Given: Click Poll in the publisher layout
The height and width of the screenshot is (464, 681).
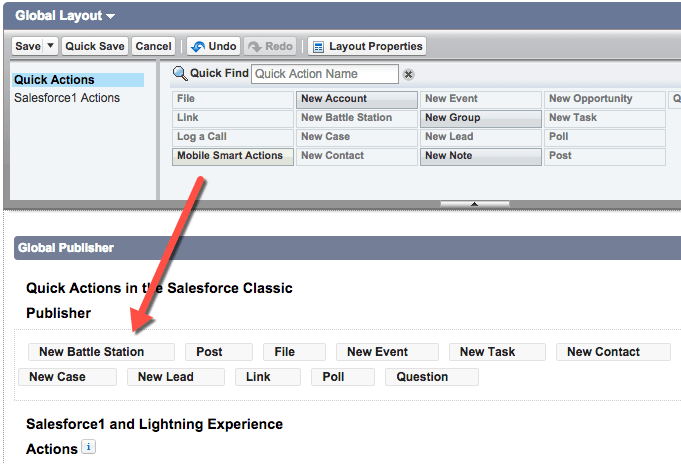Looking at the screenshot, I should [343, 377].
